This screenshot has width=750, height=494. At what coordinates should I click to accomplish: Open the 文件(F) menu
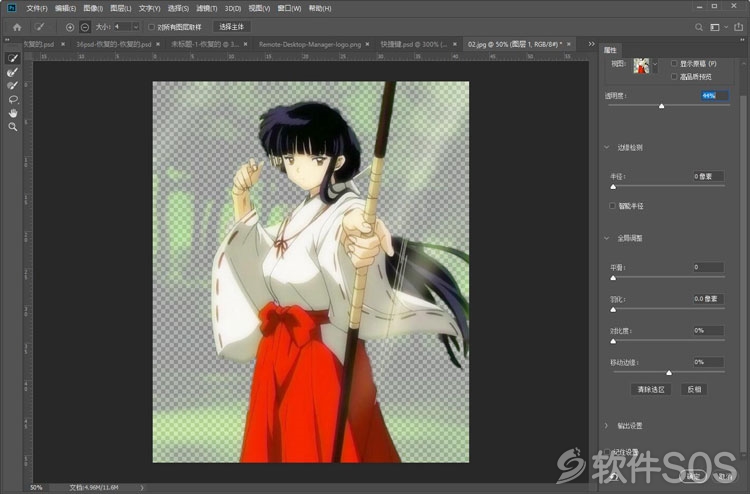37,8
